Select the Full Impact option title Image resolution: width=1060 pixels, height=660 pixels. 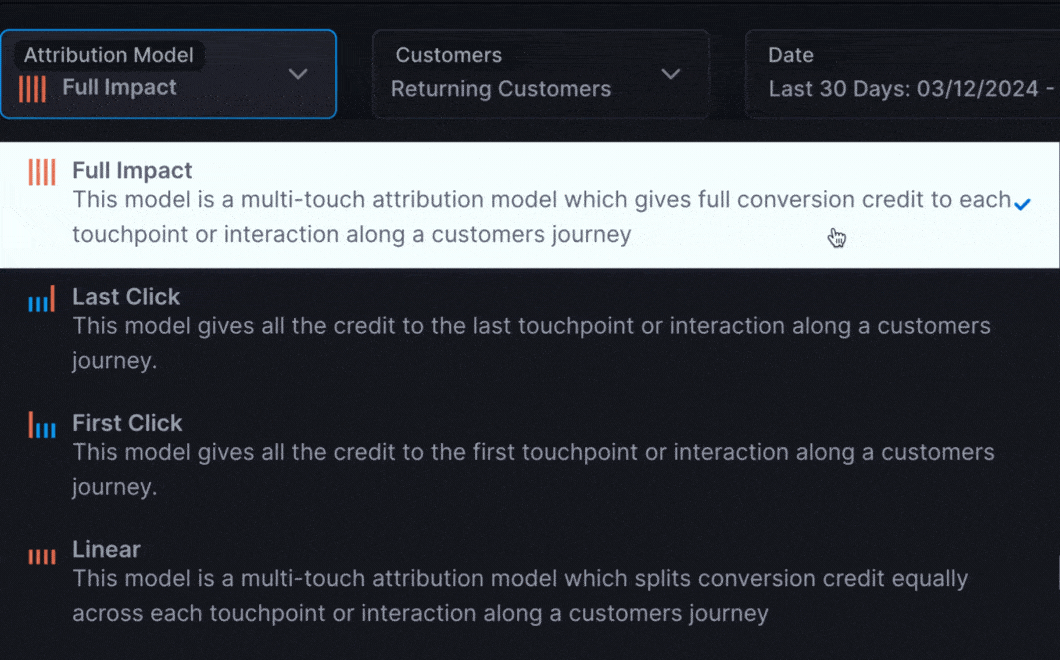click(132, 170)
